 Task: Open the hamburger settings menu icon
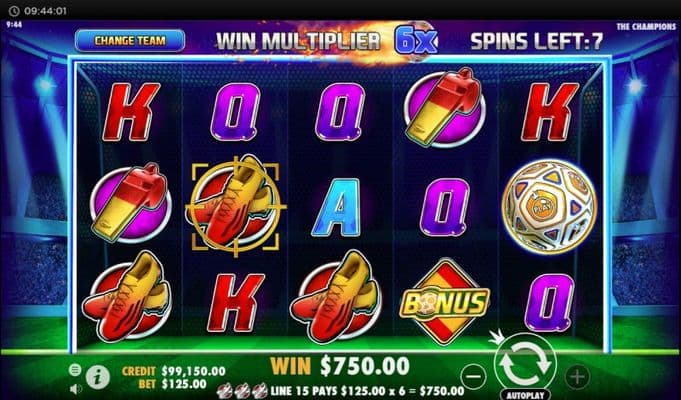pos(75,370)
